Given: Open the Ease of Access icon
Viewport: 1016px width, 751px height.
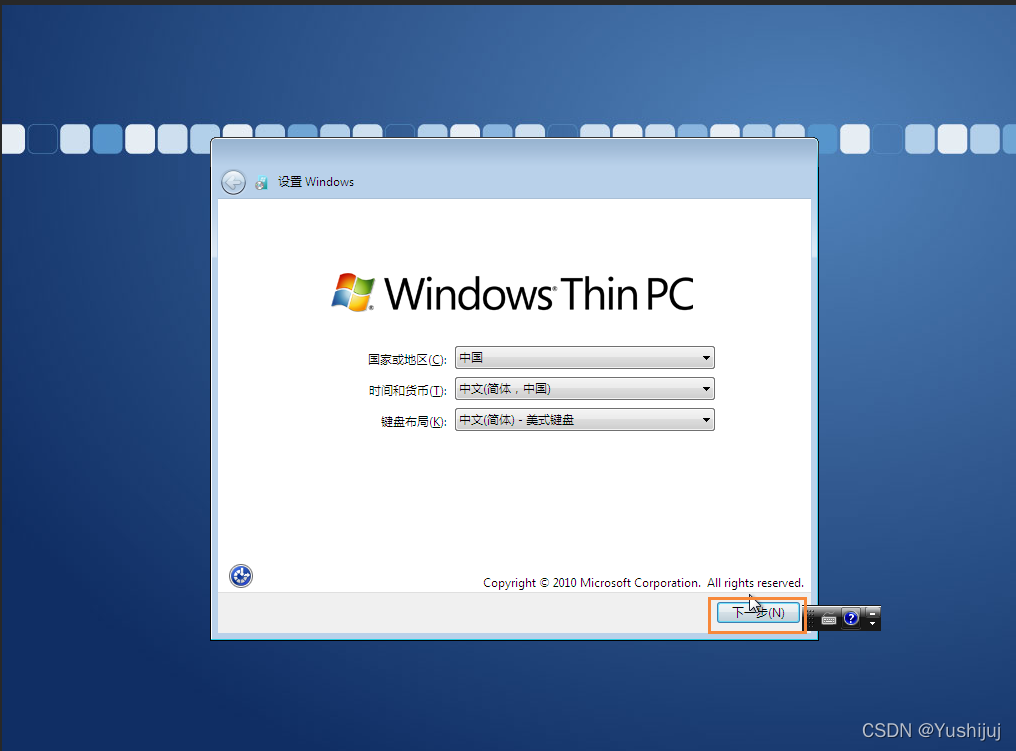Looking at the screenshot, I should [241, 575].
